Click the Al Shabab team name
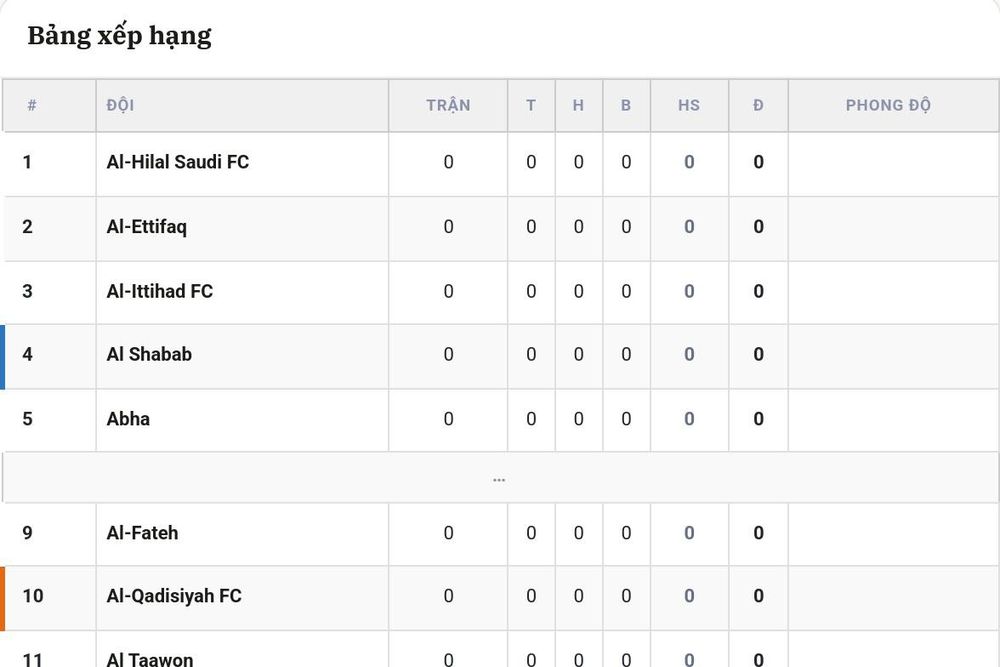1000x667 pixels. pos(149,354)
